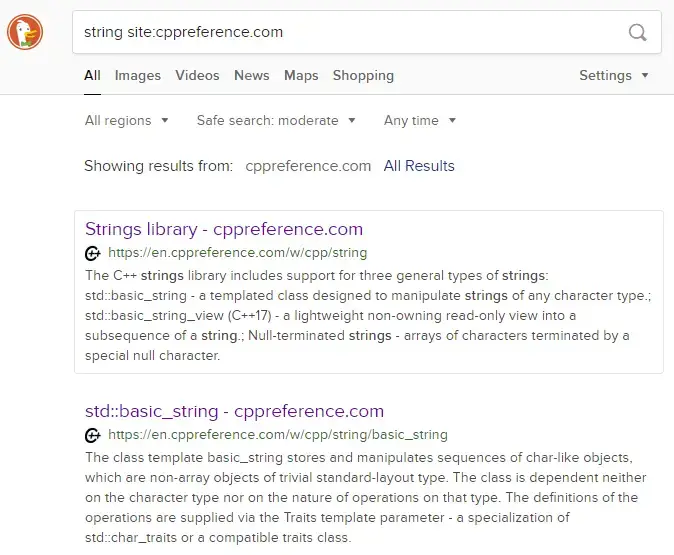Screen dimensions: 674x555
Task: Click the Strings library result description snippet
Action: (368, 316)
